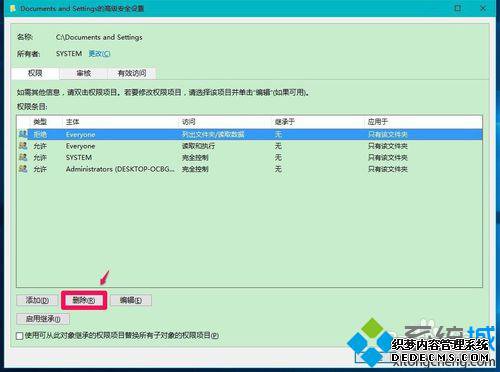The width and height of the screenshot is (500, 372).
Task: Click the user icon of the denied Everyone entry
Action: (23, 134)
